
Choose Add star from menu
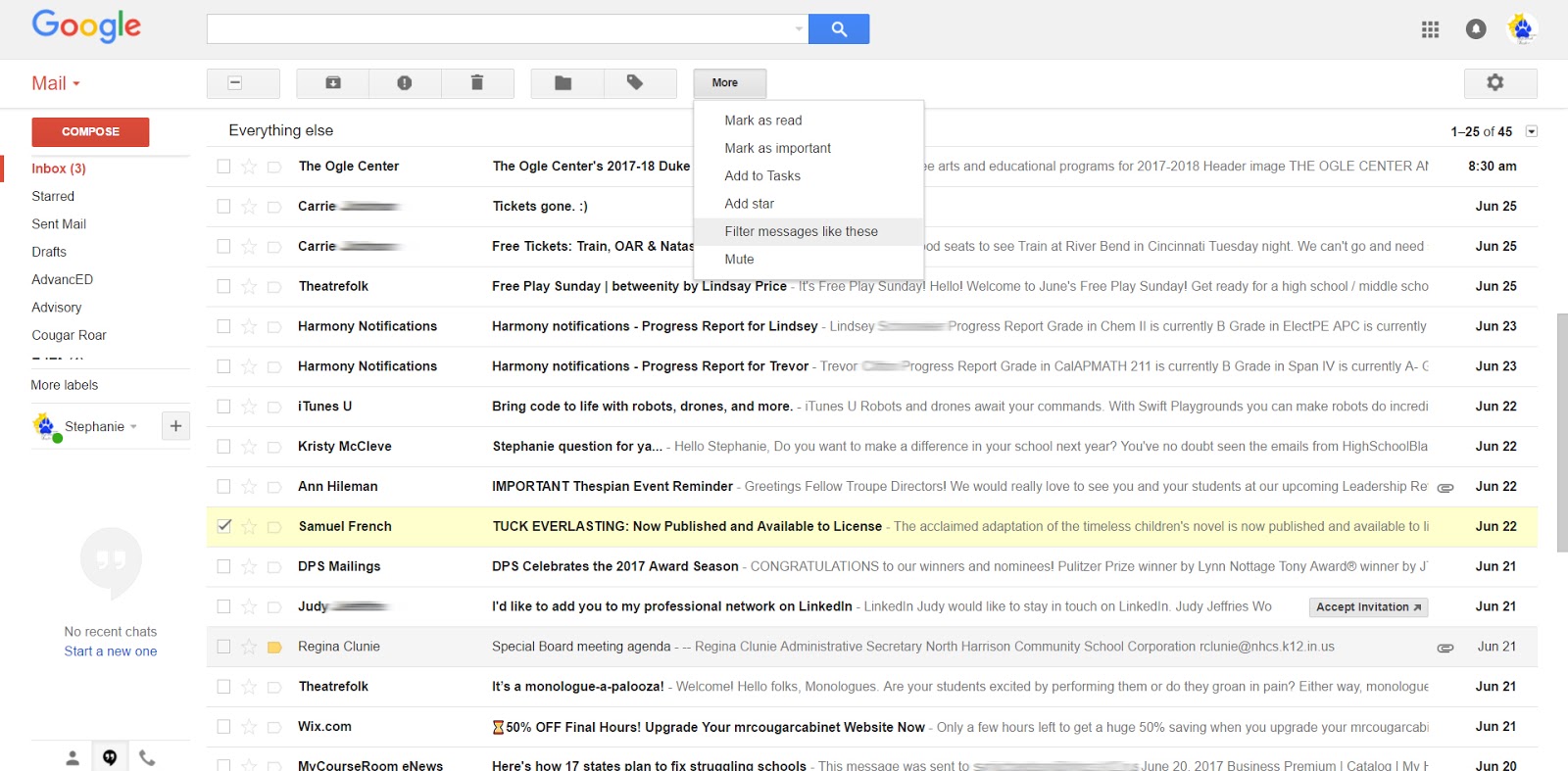[x=808, y=204]
